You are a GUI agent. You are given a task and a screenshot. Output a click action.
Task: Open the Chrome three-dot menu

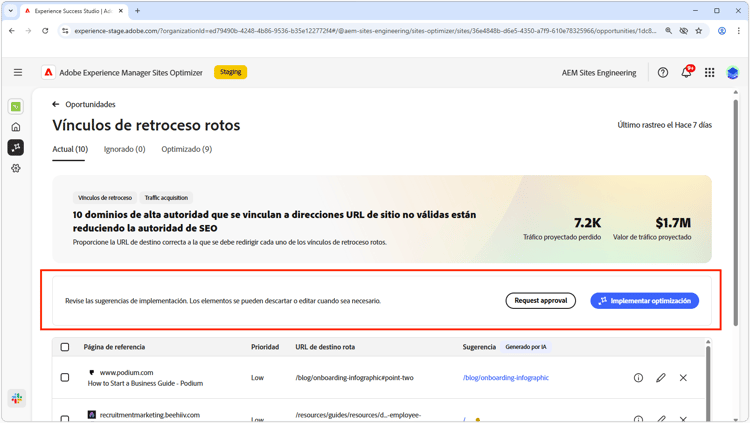point(739,31)
